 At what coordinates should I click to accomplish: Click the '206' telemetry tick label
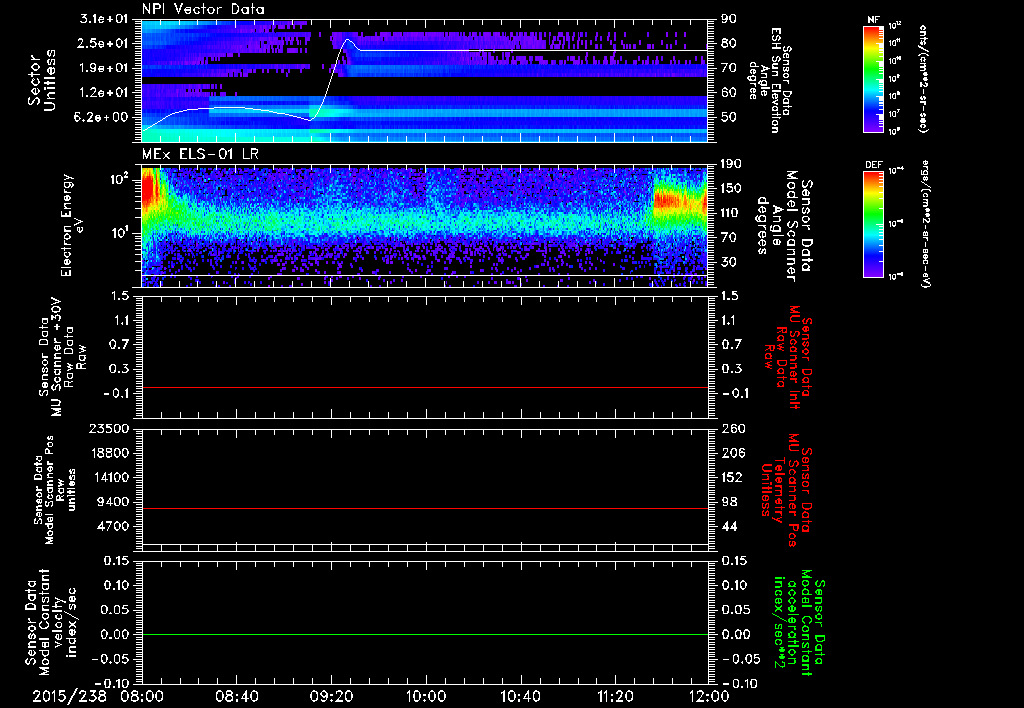click(731, 453)
